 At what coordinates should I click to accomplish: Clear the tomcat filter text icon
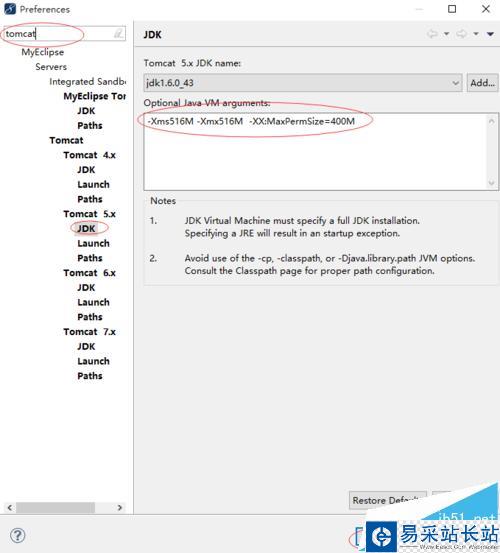click(x=118, y=34)
